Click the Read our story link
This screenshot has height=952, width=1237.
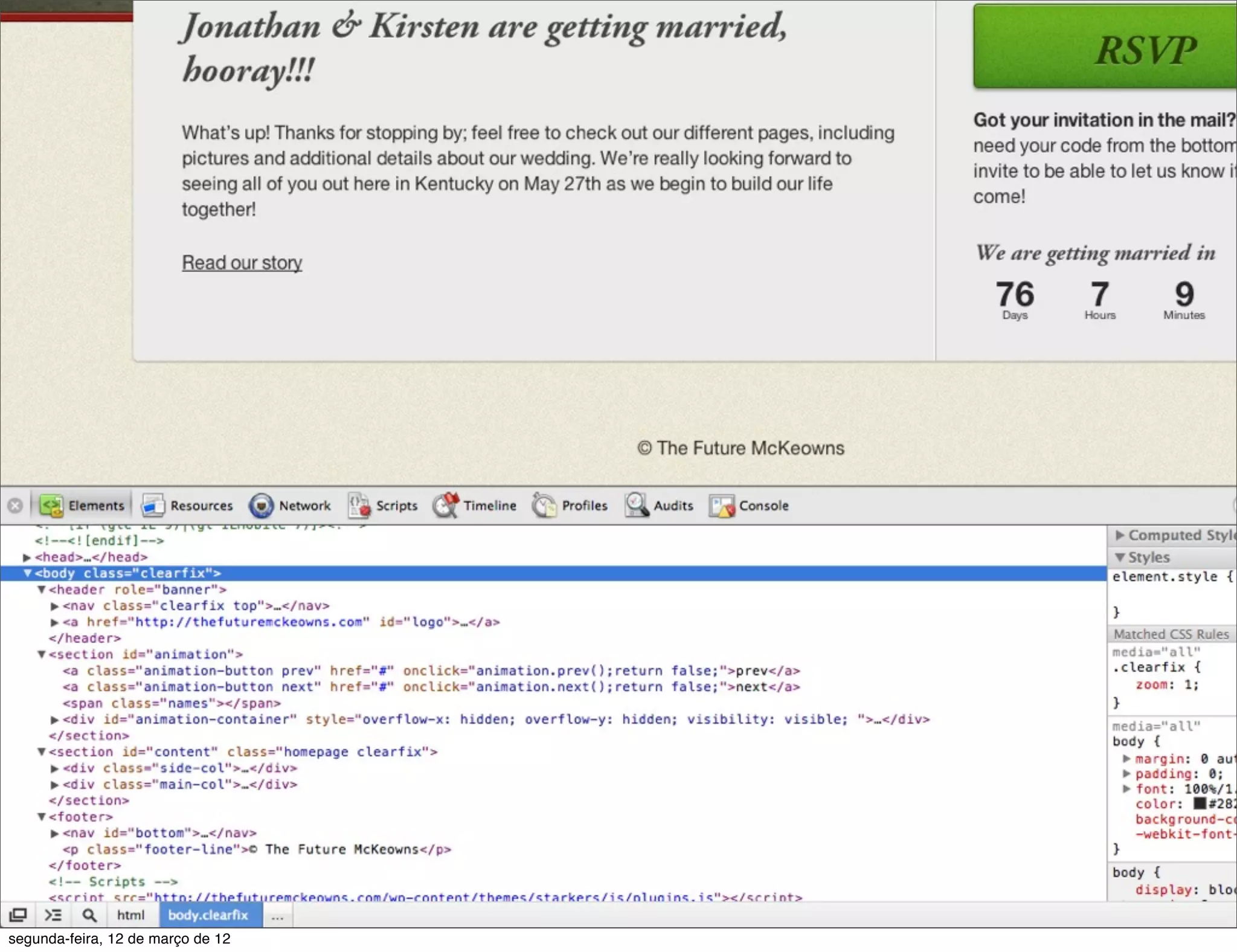[x=242, y=263]
